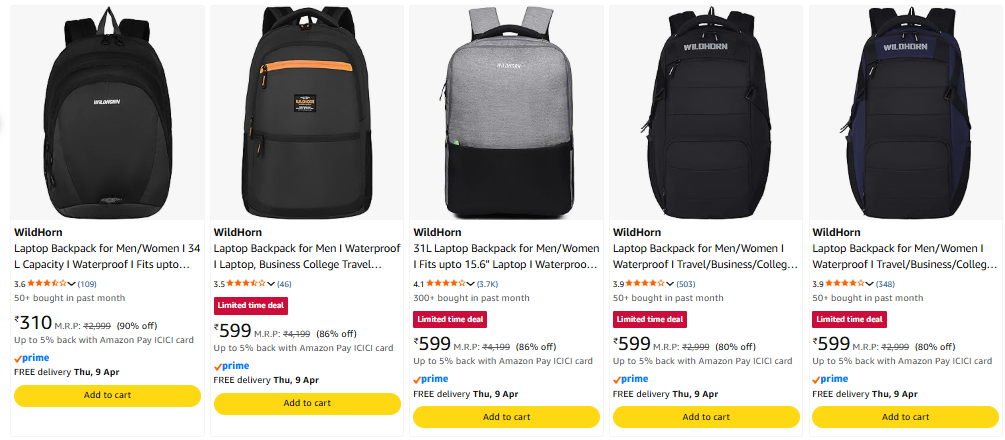Add the grey 31L backpack to cart
This screenshot has width=1005, height=440.
pyautogui.click(x=507, y=417)
